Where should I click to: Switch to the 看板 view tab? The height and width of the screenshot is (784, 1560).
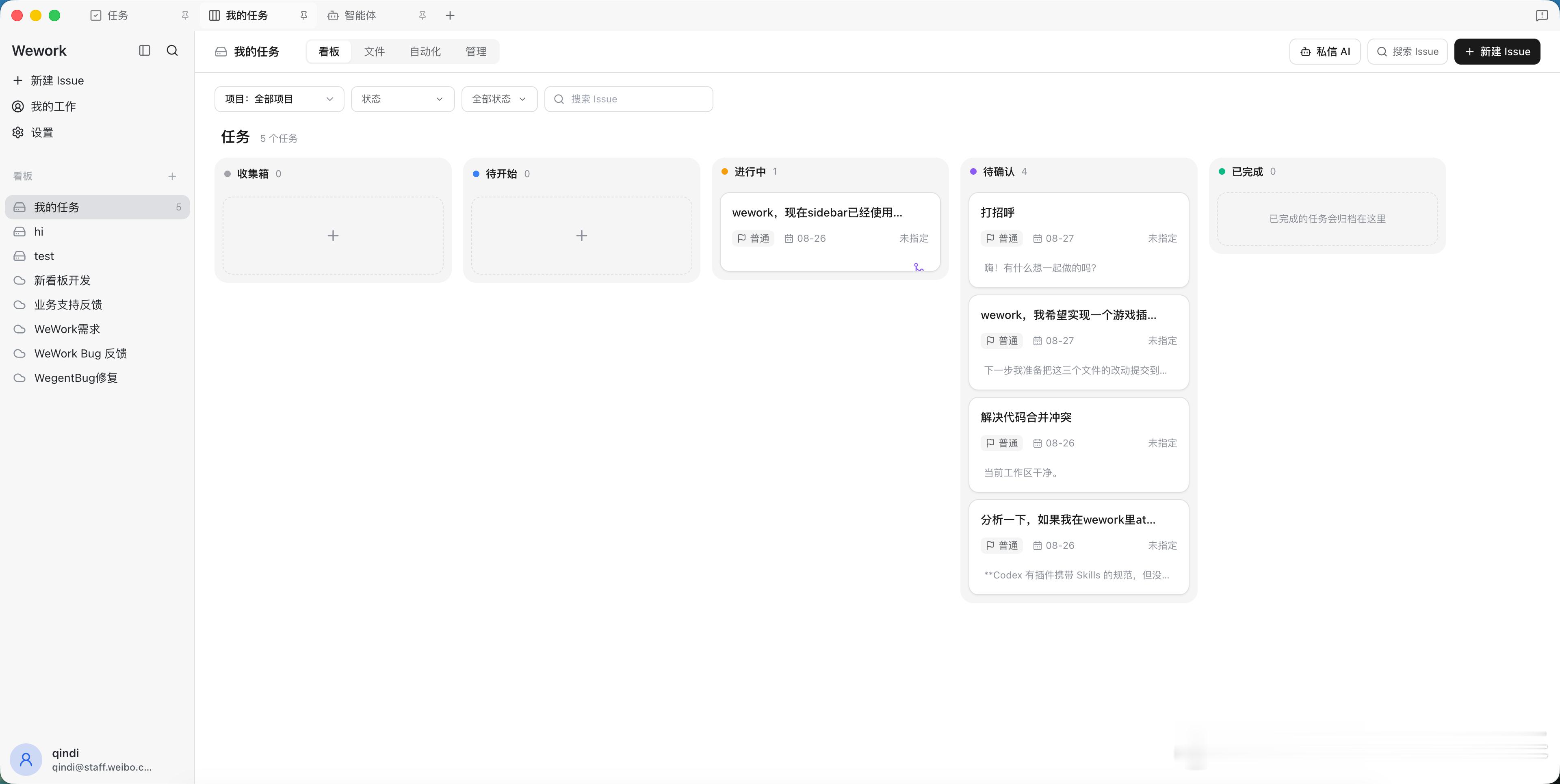[x=329, y=52]
